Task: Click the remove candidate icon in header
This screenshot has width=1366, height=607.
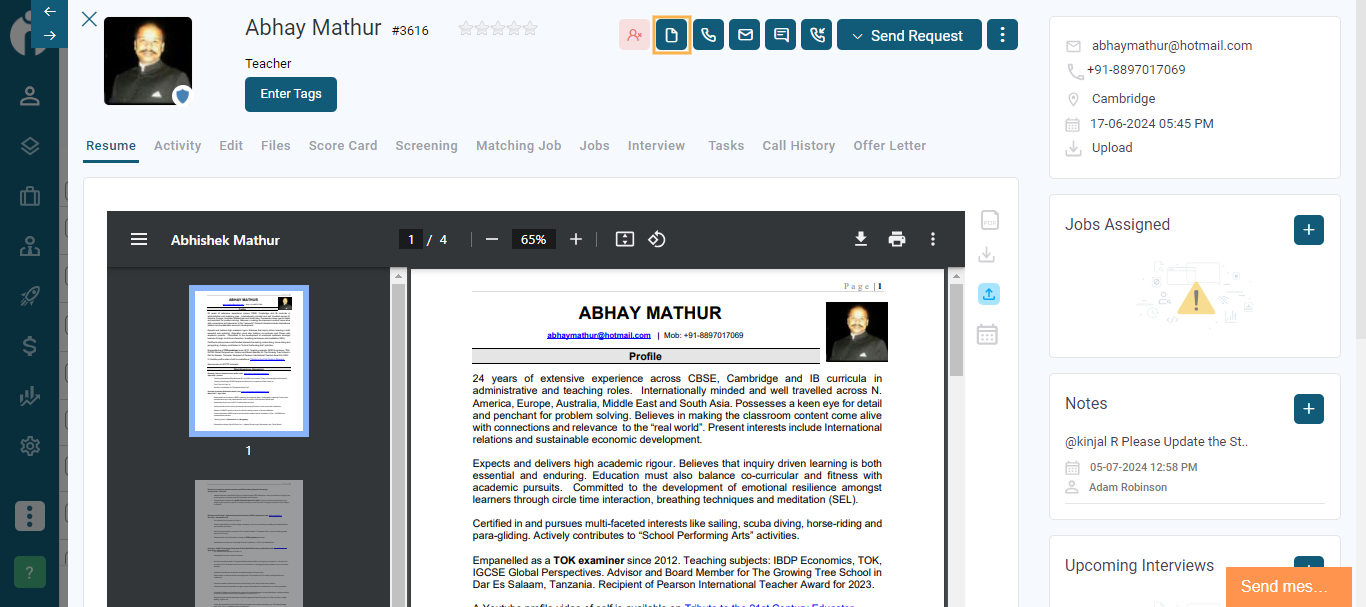Action: tap(635, 35)
